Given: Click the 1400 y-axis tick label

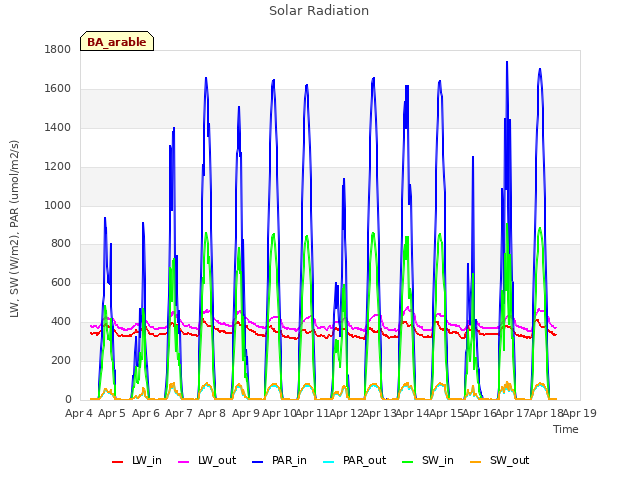Looking at the screenshot, I should click(58, 128).
